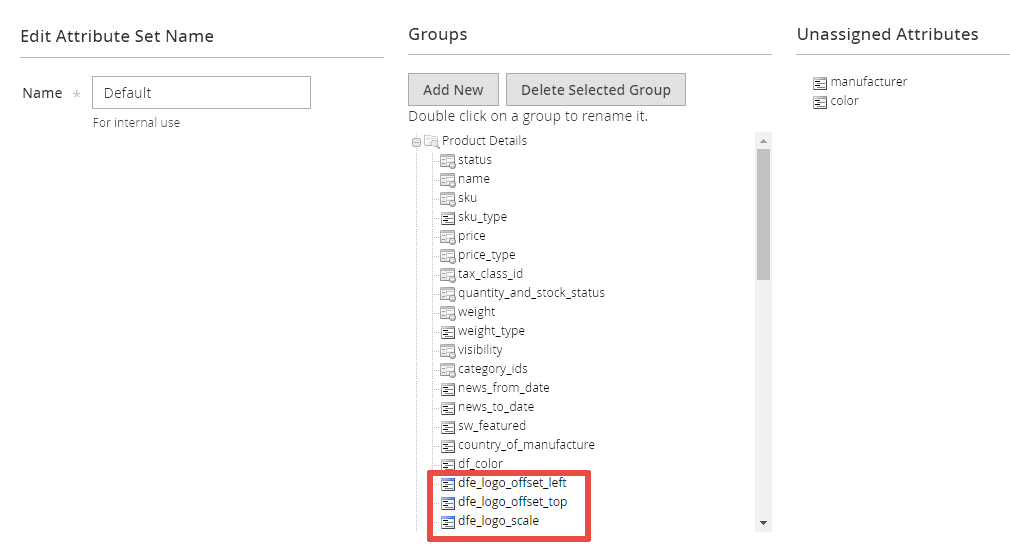The height and width of the screenshot is (558, 1010).
Task: Click the icon beside manufacturer attribute
Action: click(x=820, y=83)
